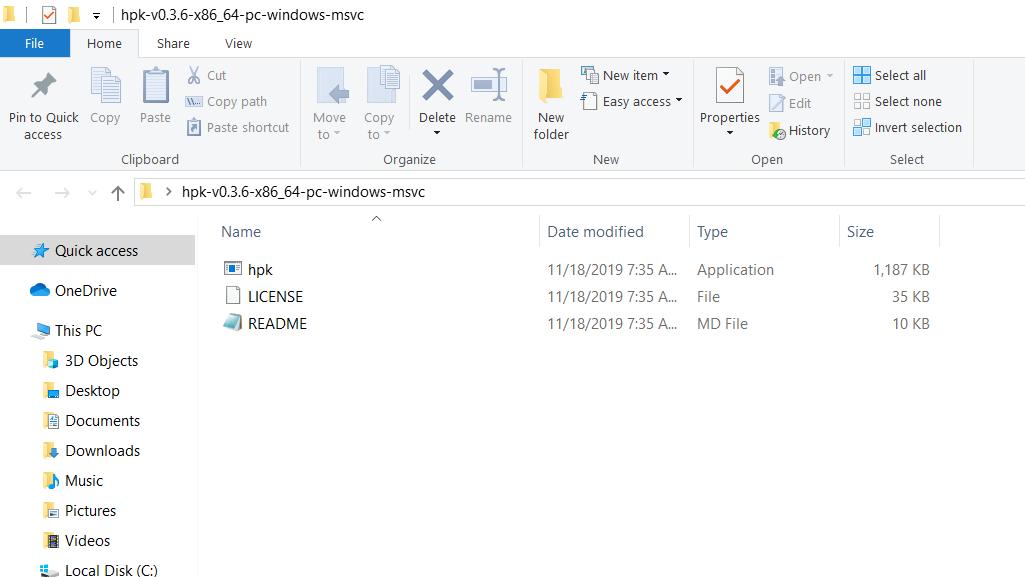Viewport: 1025px width, 577px height.
Task: Open the Move to menu
Action: coord(329,104)
